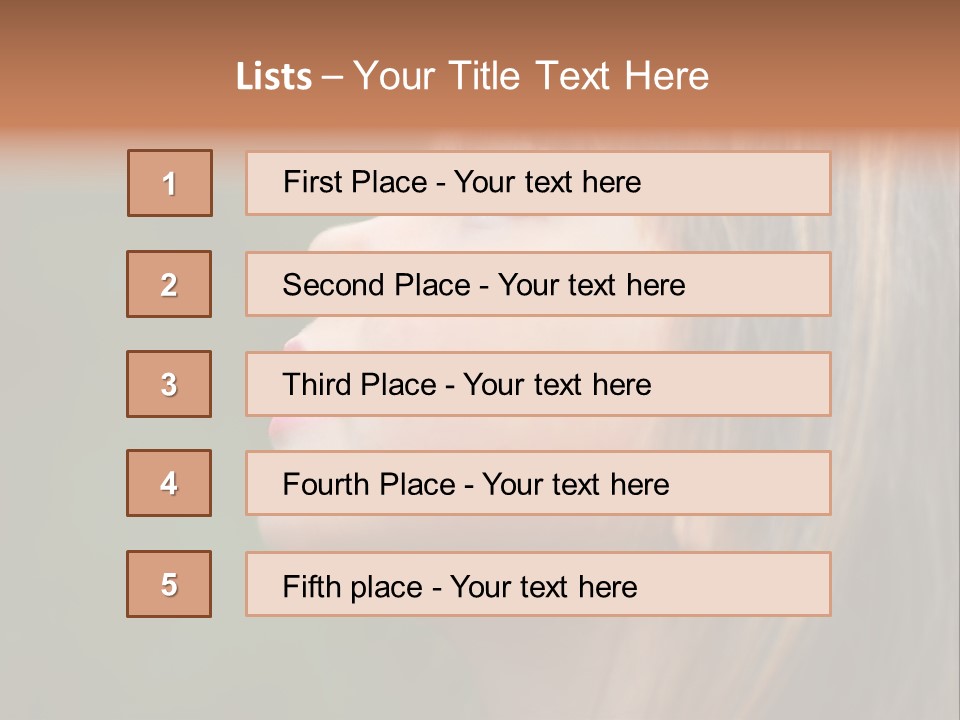
Task: Click the words 'Fourth Place'
Action: click(369, 484)
